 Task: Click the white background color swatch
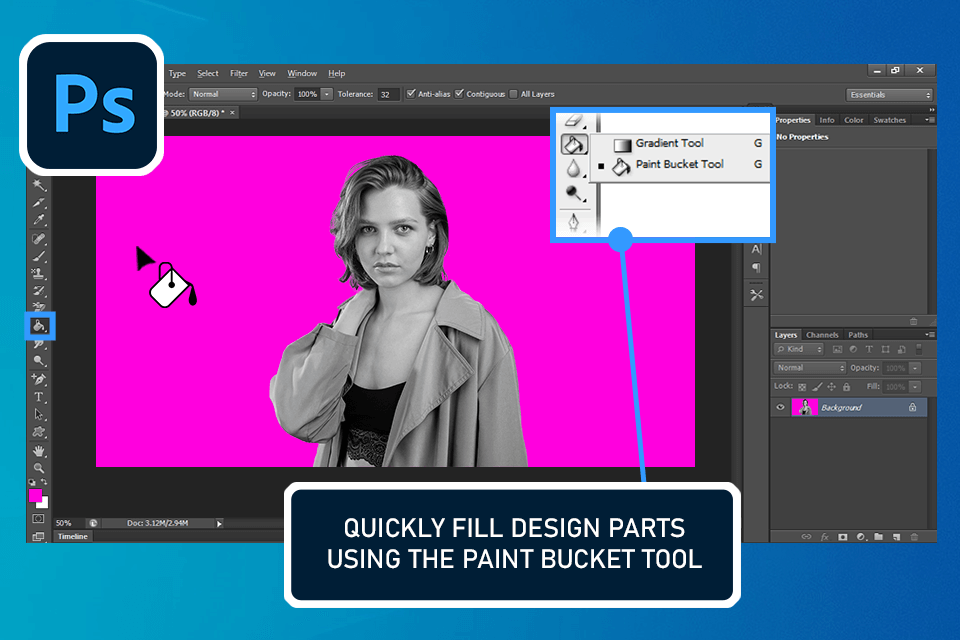click(43, 503)
